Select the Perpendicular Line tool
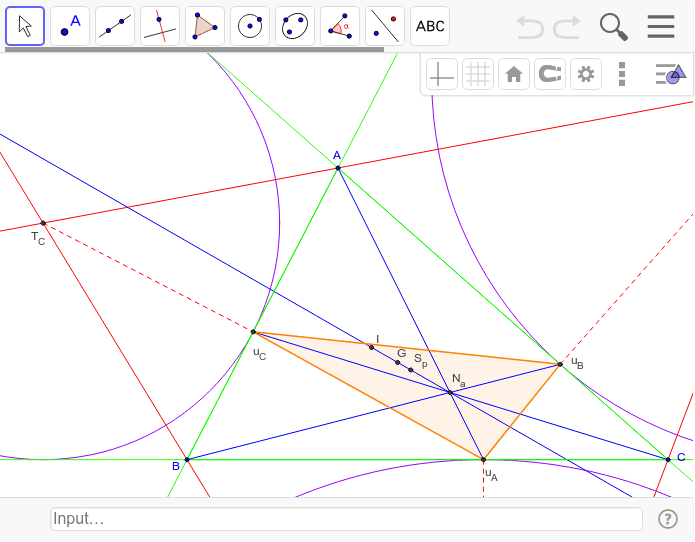695x542 pixels. (x=160, y=26)
